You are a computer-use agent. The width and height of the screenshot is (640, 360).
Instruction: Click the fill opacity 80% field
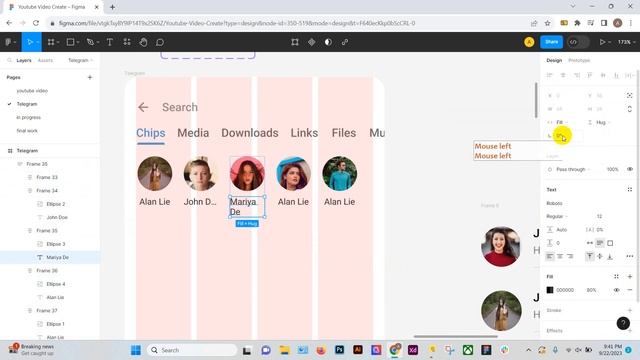tap(591, 290)
